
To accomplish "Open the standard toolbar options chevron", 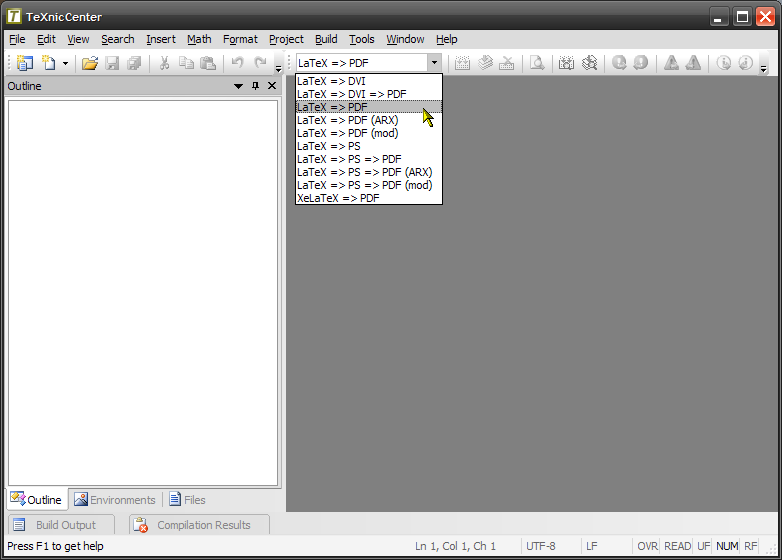I will pos(278,68).
